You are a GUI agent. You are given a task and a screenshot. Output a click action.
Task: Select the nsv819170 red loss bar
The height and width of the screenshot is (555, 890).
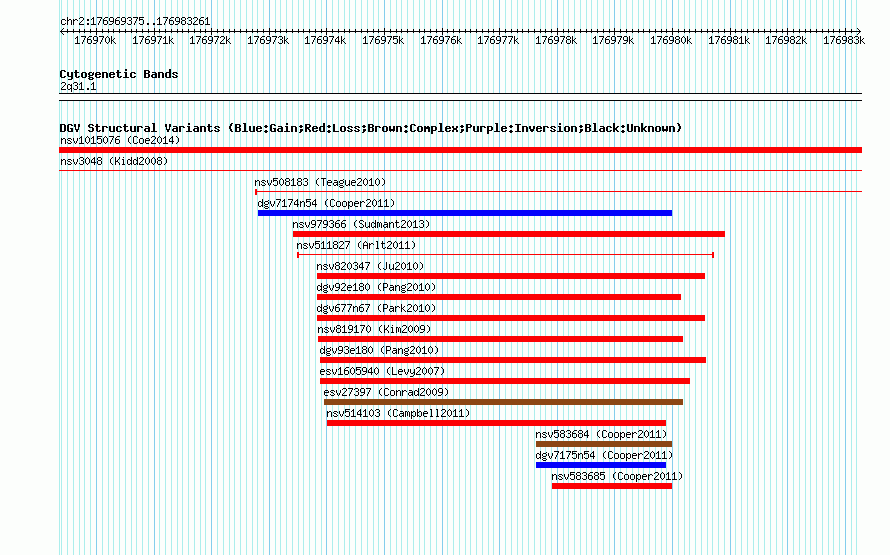(x=500, y=339)
